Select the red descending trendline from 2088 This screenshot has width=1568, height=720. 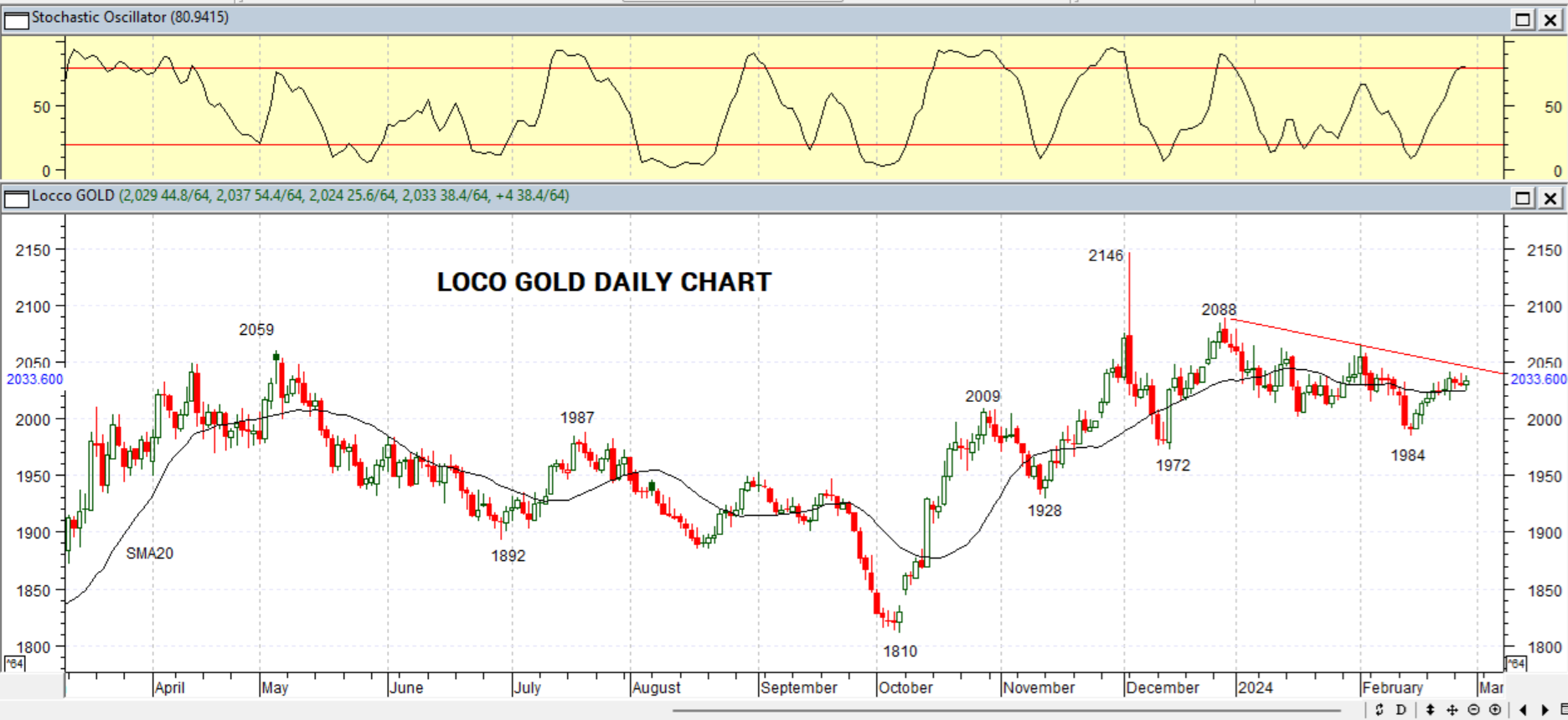(x=1365, y=346)
